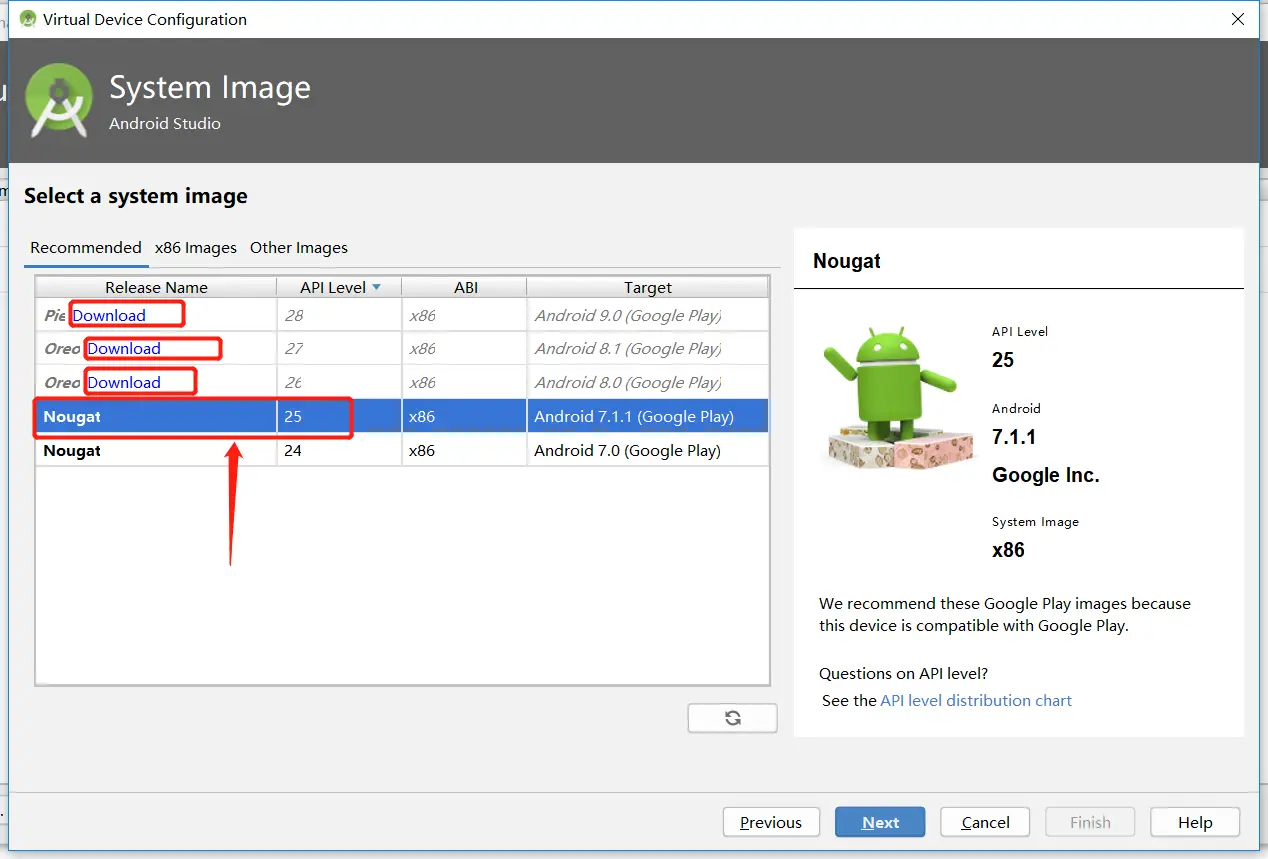Click the title bar Android Studio icon
Screen dimensions: 1268x859
point(28,19)
